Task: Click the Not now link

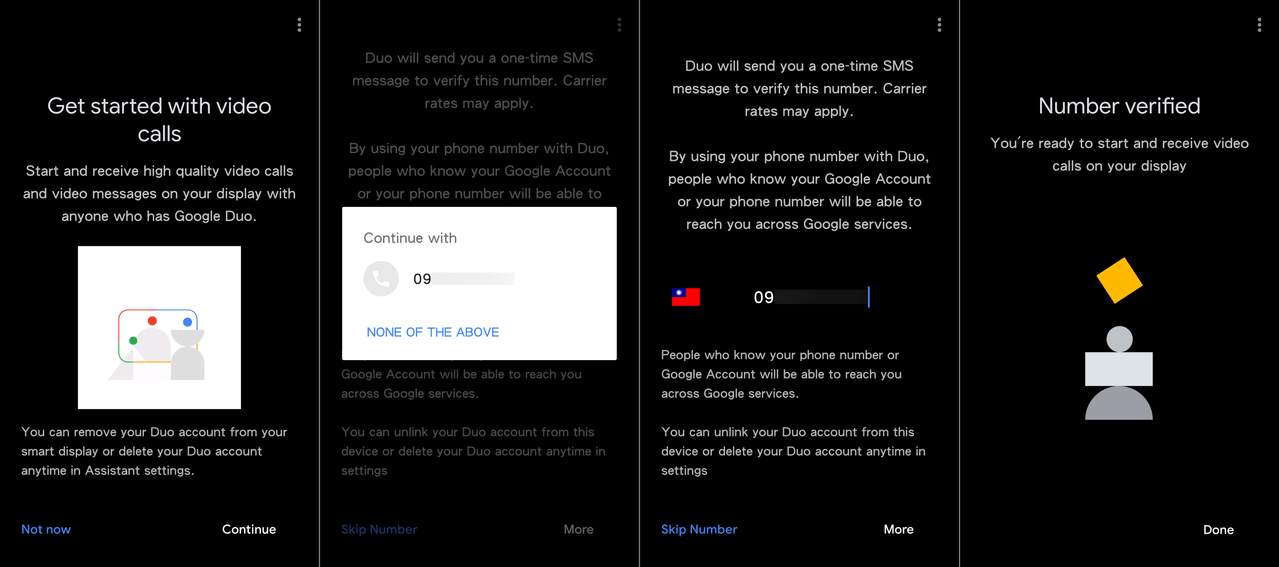Action: pyautogui.click(x=46, y=529)
